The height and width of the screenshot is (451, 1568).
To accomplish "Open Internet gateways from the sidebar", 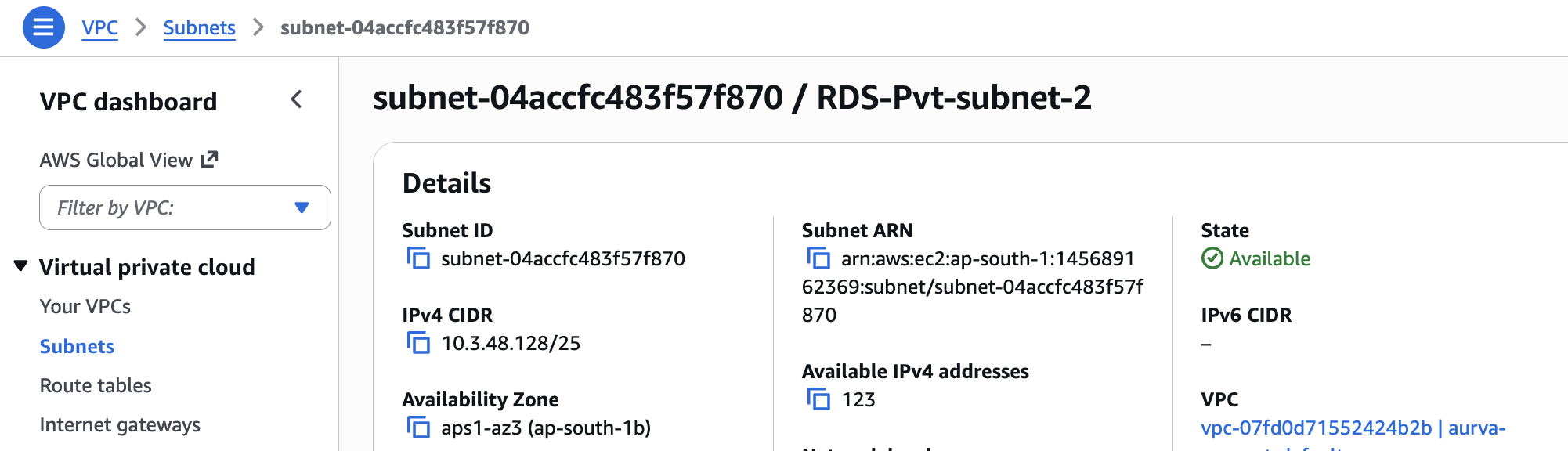I will click(x=118, y=425).
